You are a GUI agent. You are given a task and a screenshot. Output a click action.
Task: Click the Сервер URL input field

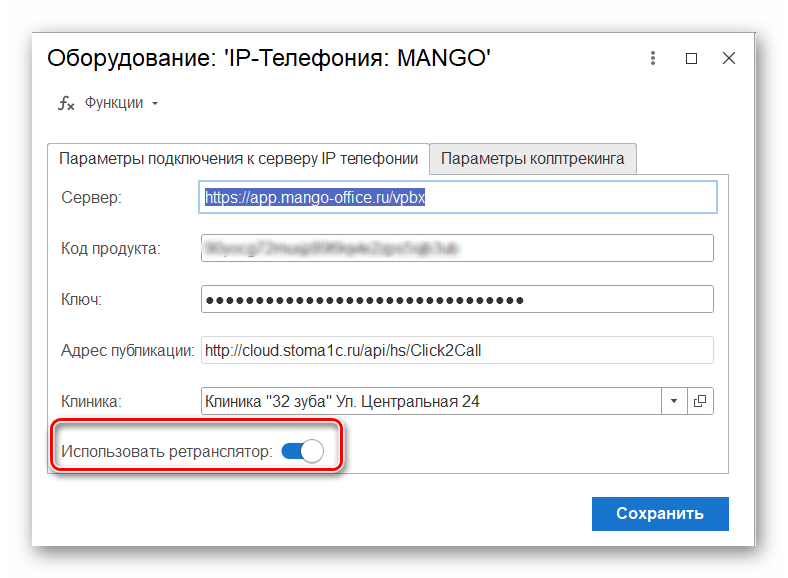coord(458,197)
